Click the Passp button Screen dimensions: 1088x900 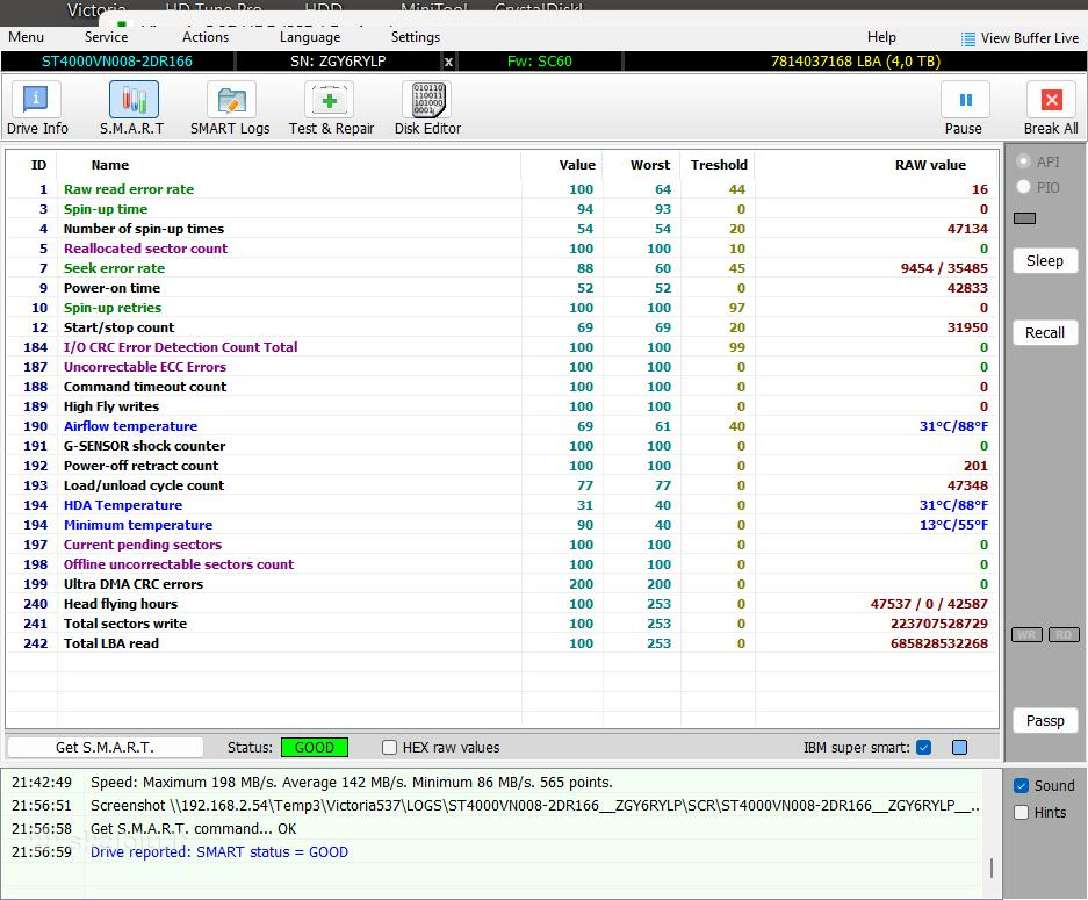pyautogui.click(x=1045, y=721)
